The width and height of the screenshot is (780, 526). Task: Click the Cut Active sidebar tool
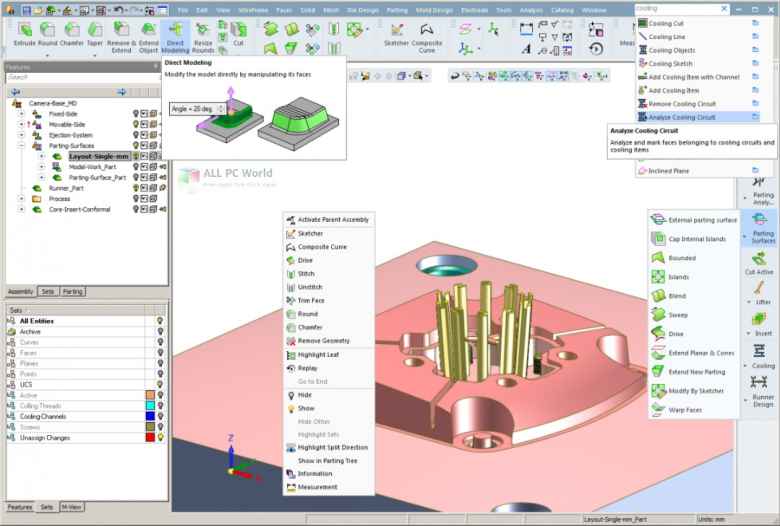(x=760, y=258)
